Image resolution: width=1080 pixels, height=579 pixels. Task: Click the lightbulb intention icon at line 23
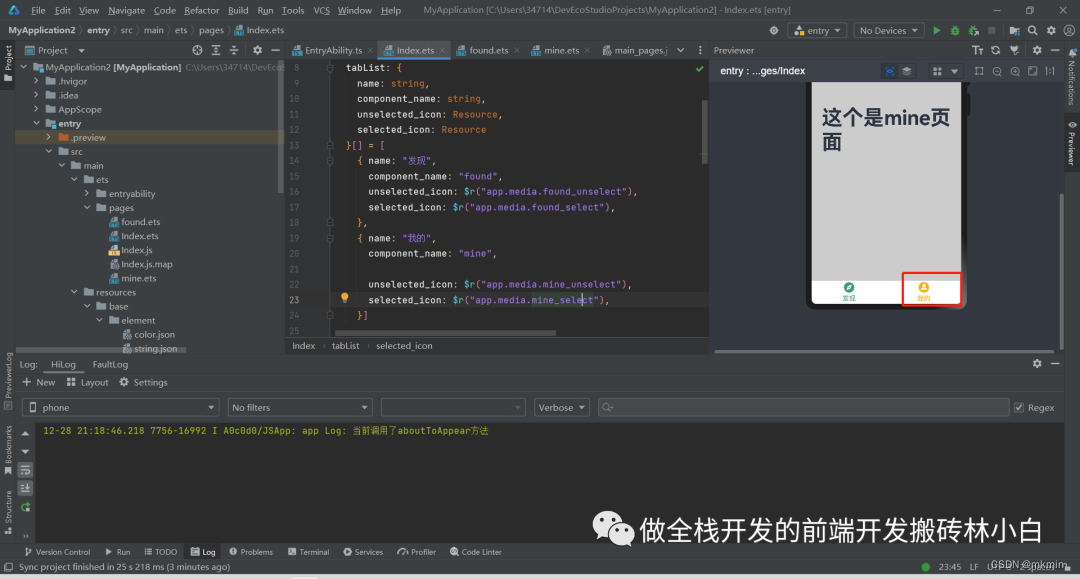(x=344, y=298)
